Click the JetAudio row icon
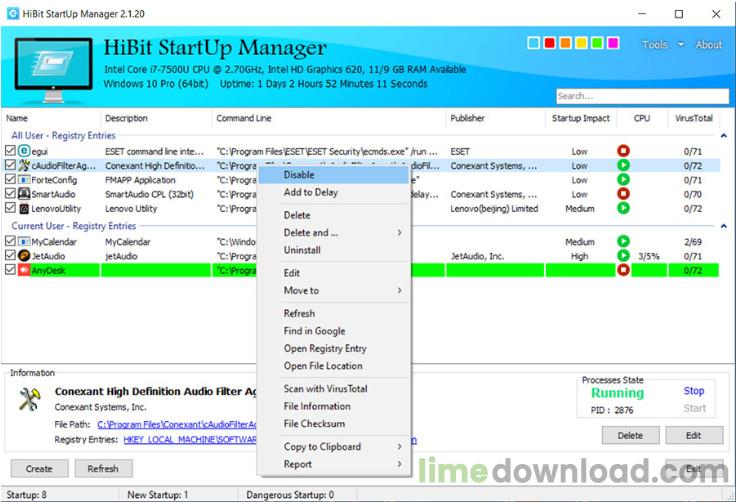This screenshot has height=502, width=736. pos(24,256)
